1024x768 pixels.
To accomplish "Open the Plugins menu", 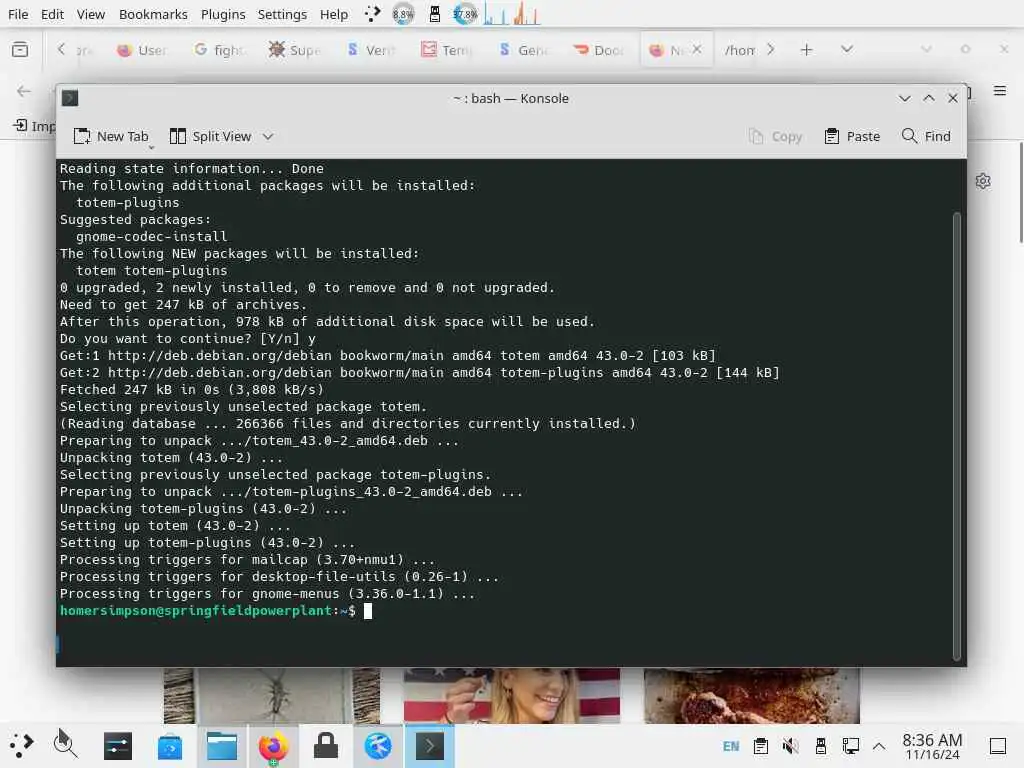I will click(223, 14).
